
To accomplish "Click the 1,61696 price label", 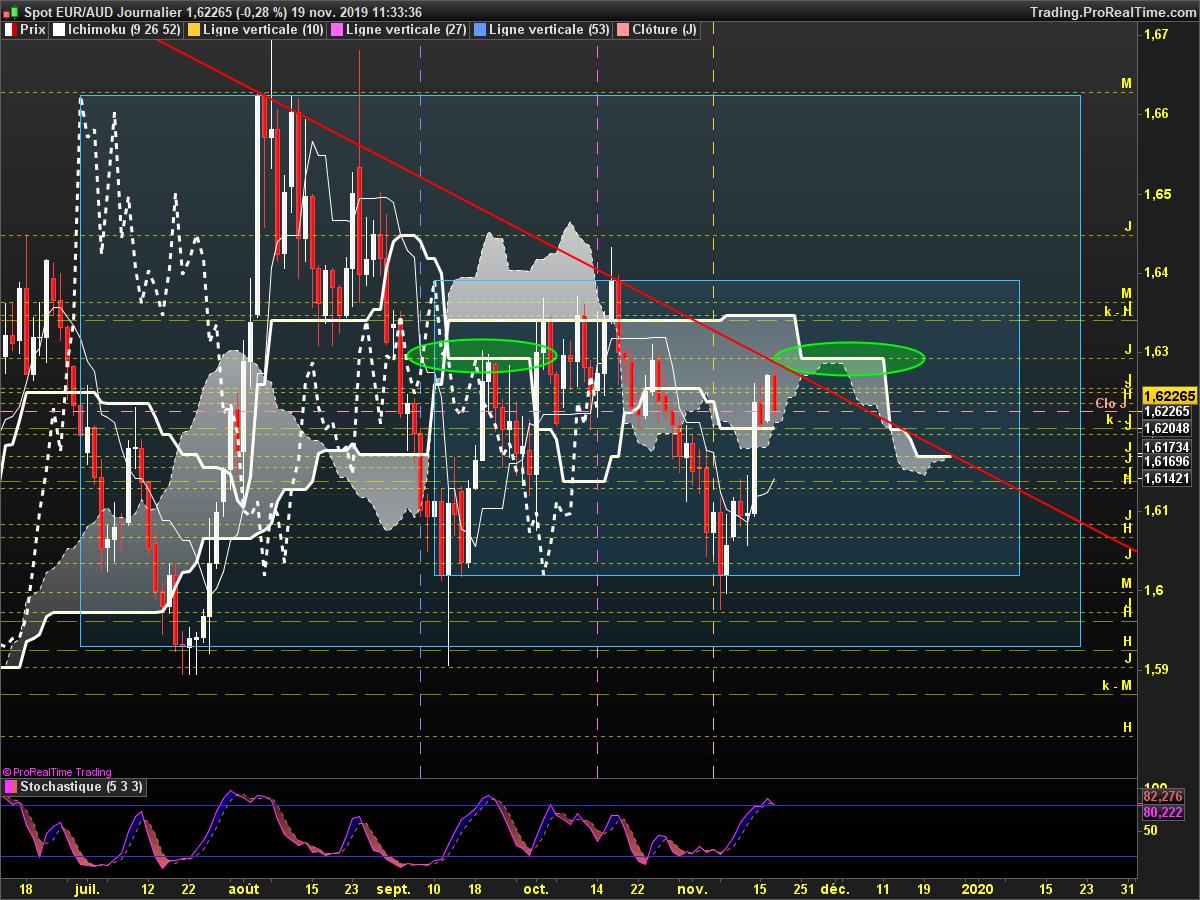I will point(1165,462).
